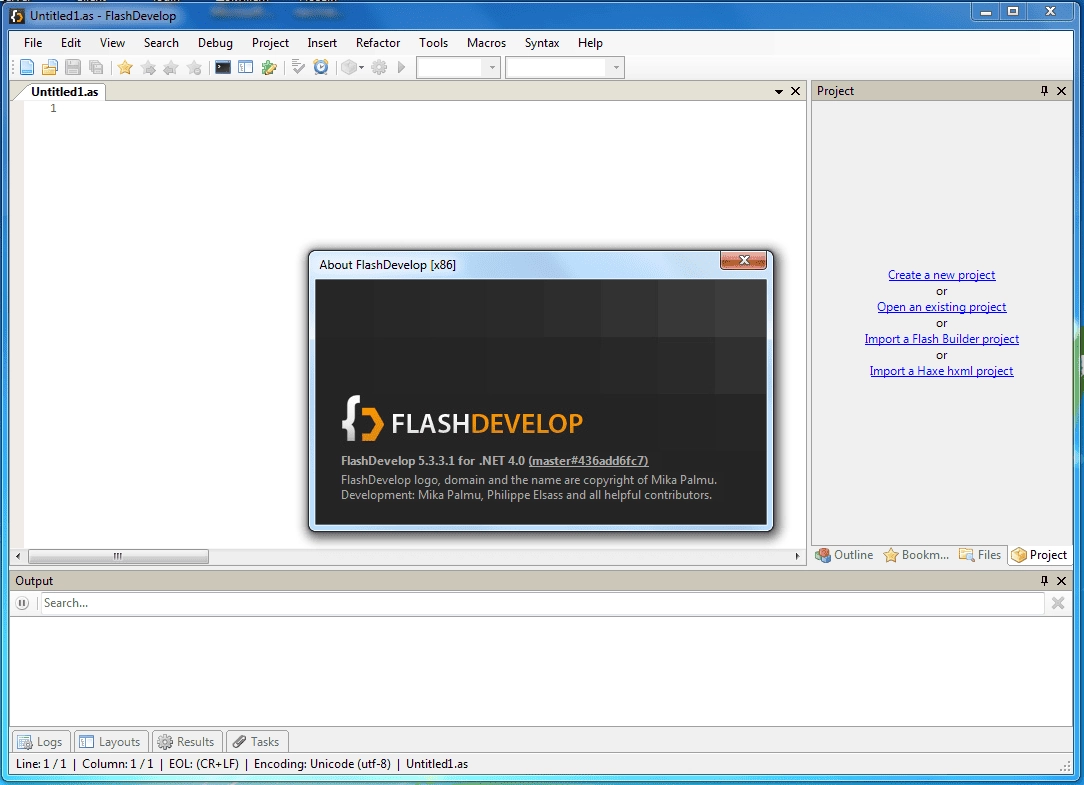Image resolution: width=1084 pixels, height=785 pixels.
Task: Click the Test Project play icon
Action: (401, 67)
